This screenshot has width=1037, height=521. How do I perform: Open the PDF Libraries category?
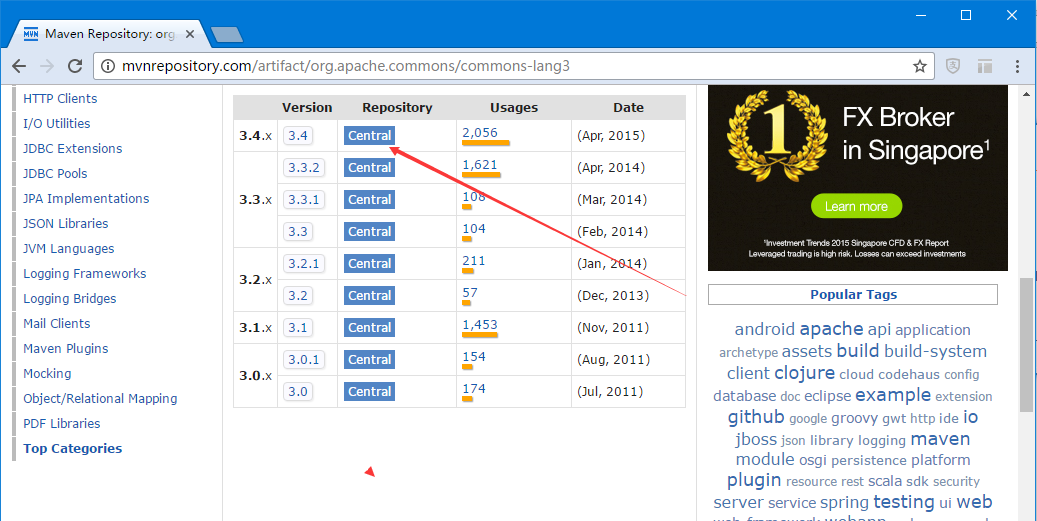point(62,424)
